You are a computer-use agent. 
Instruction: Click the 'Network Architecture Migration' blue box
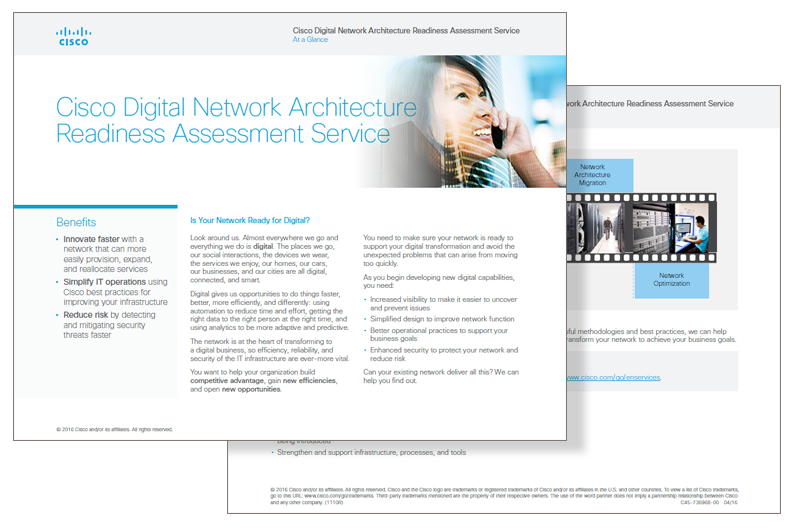pyautogui.click(x=599, y=175)
